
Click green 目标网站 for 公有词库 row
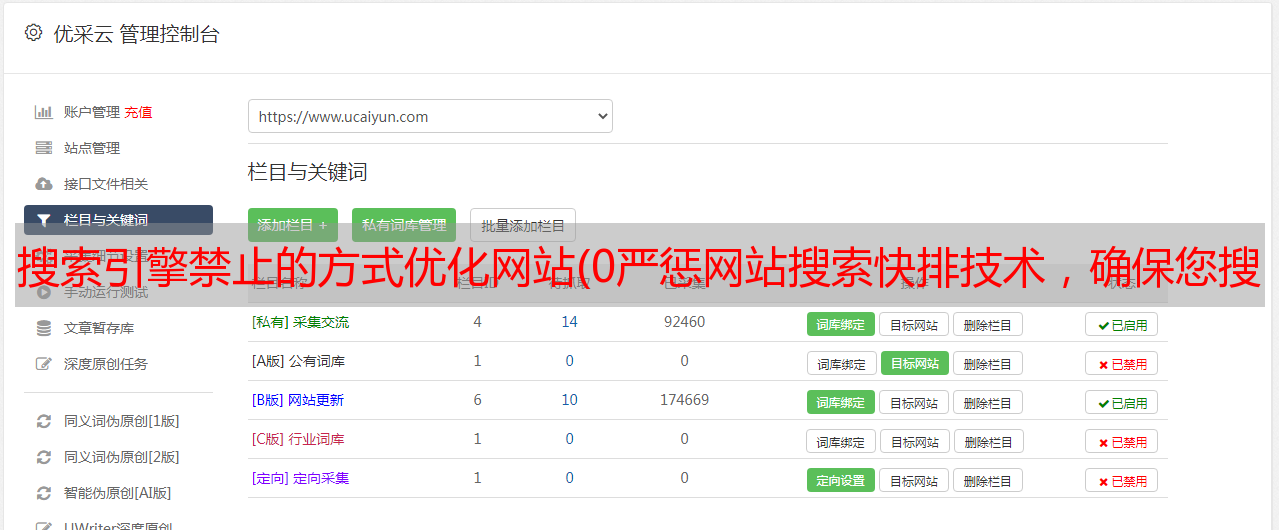tap(914, 363)
